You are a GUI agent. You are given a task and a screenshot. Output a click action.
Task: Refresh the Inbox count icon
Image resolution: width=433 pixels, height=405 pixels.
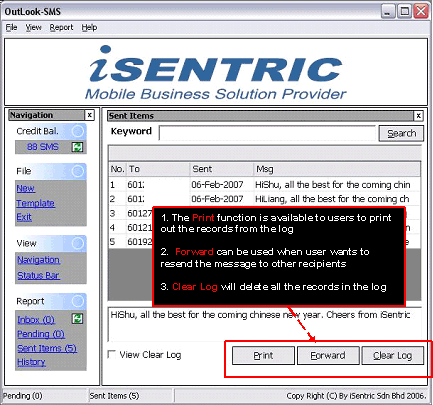[x=77, y=319]
